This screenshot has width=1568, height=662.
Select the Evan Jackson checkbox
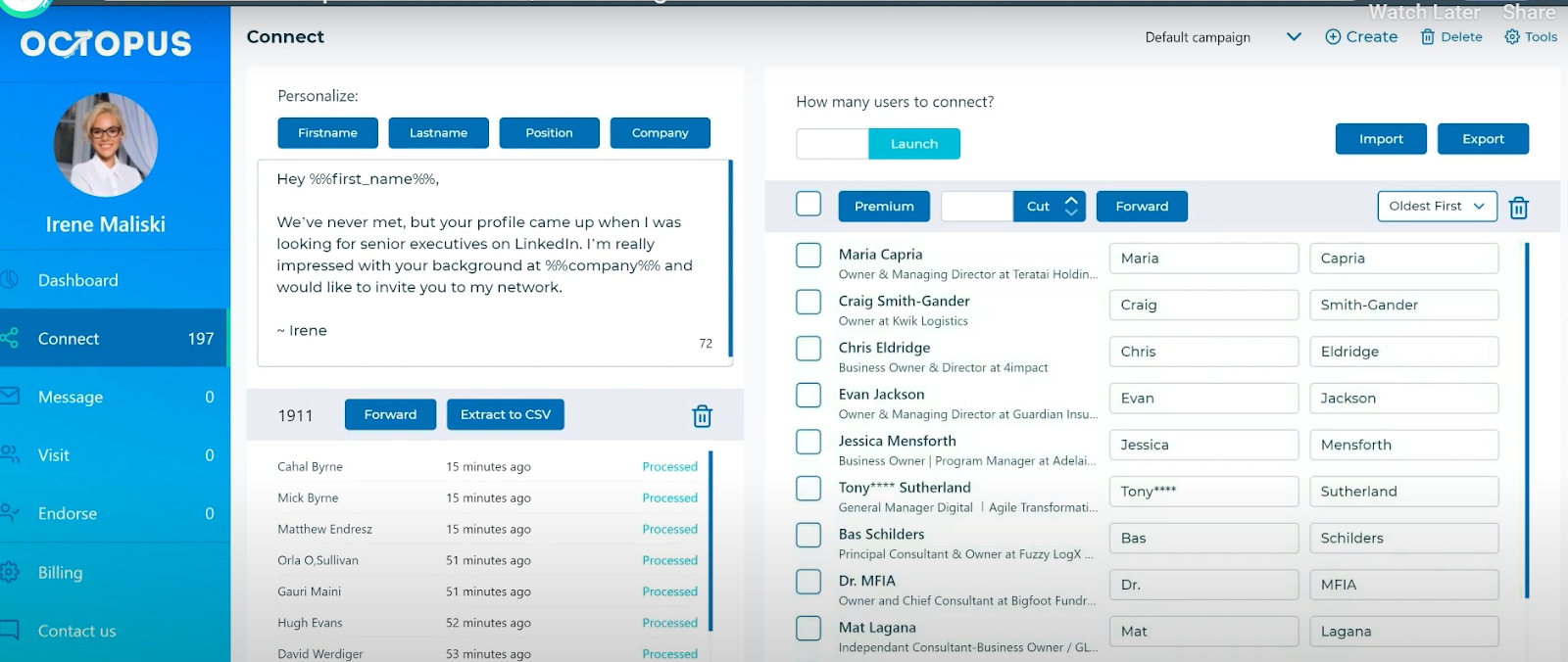coord(808,396)
